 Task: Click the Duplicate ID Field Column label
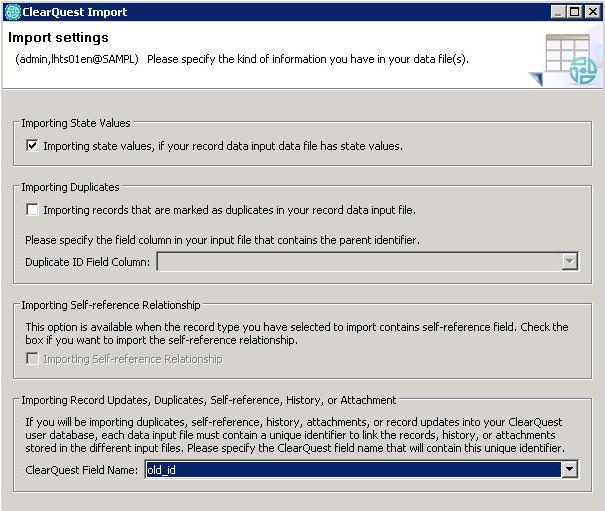[x=88, y=262]
